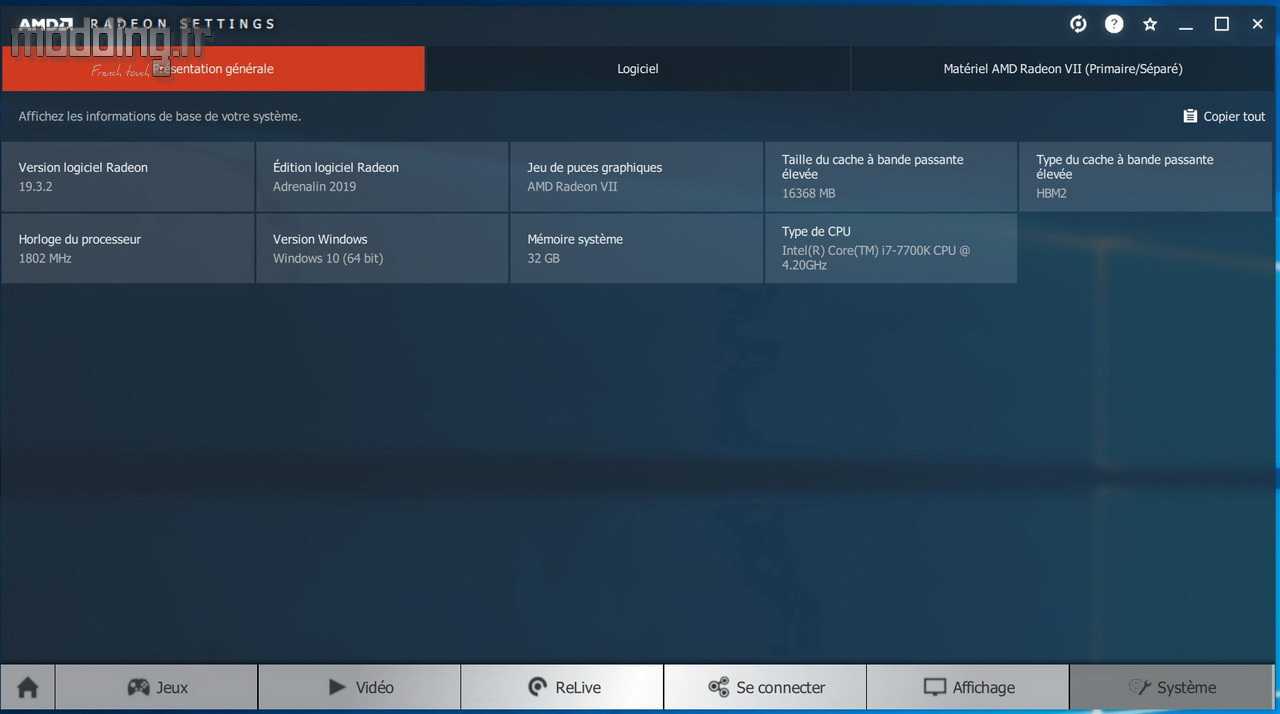
Task: Click the Version Windows tile
Action: [382, 248]
